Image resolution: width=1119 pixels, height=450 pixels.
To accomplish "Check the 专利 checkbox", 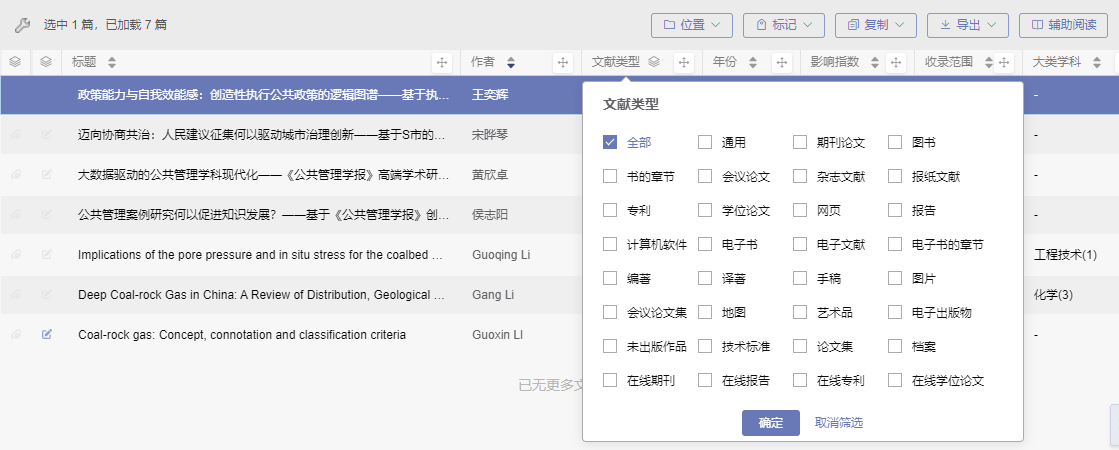I will 609,210.
